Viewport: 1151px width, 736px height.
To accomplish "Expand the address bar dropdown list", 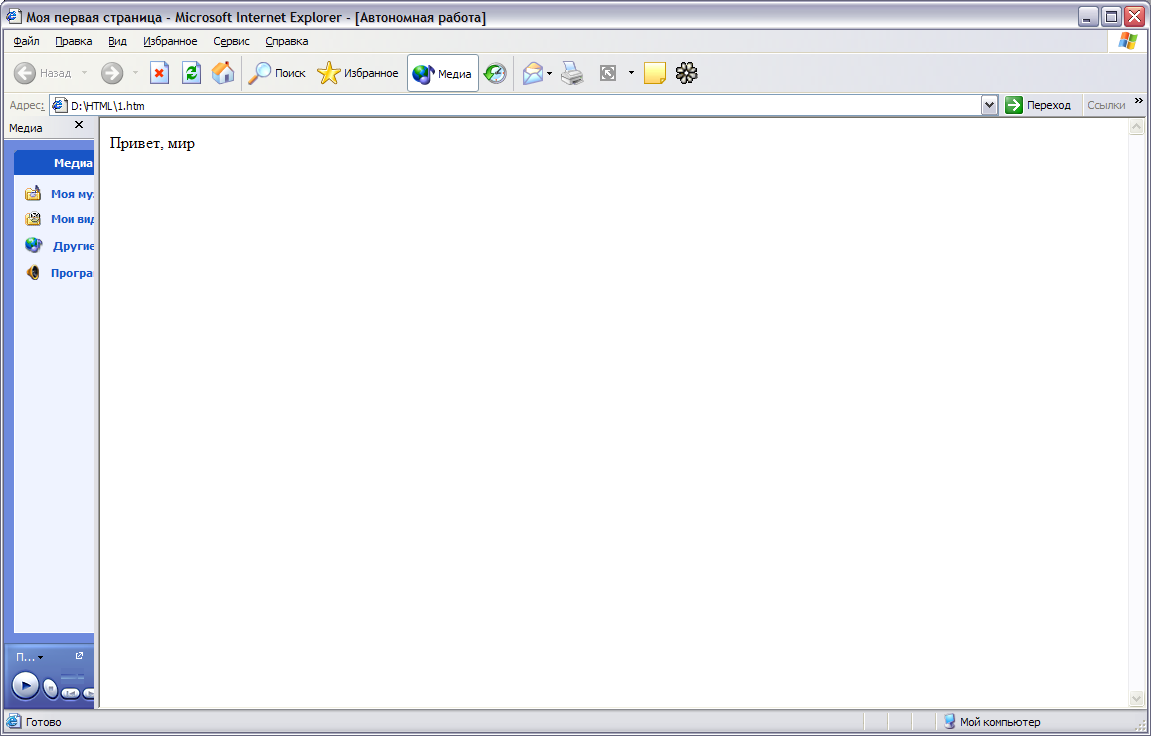I will [x=989, y=106].
